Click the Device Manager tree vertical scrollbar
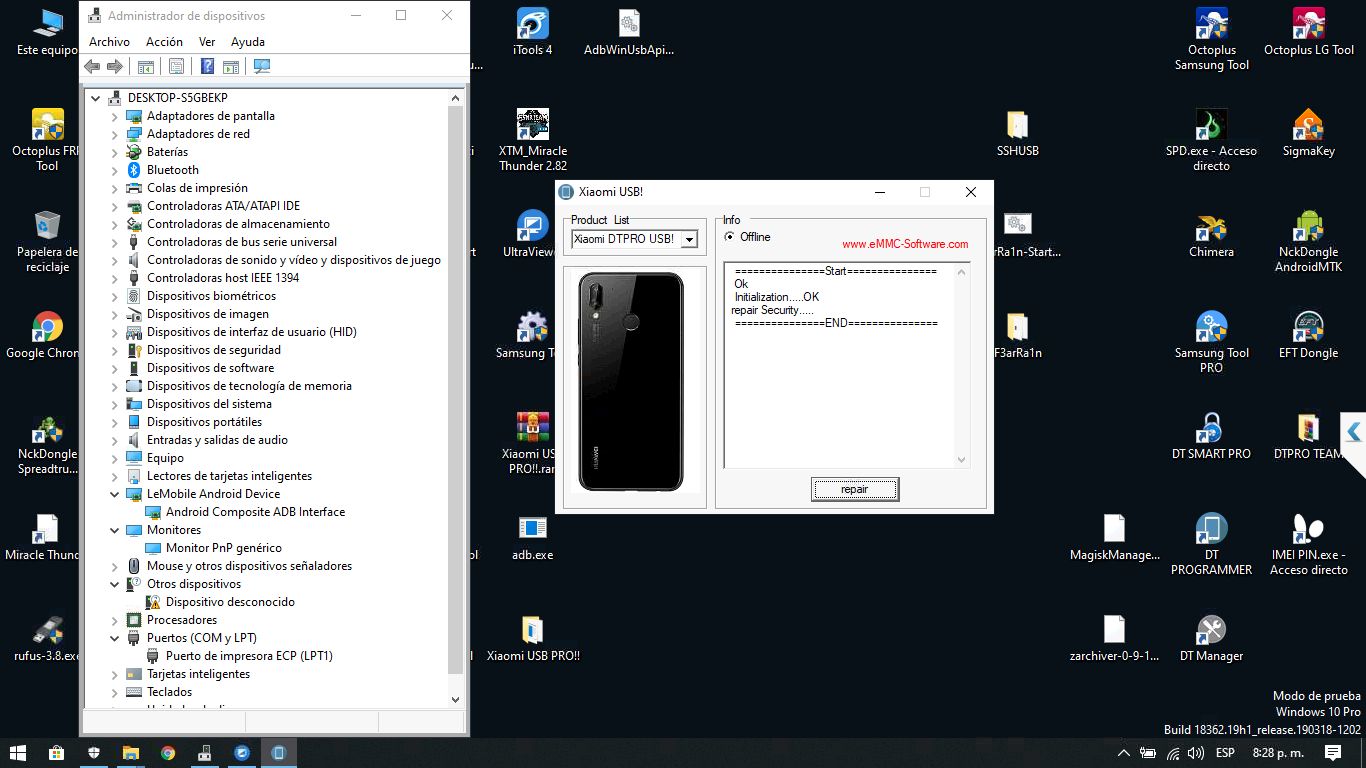 (456, 388)
